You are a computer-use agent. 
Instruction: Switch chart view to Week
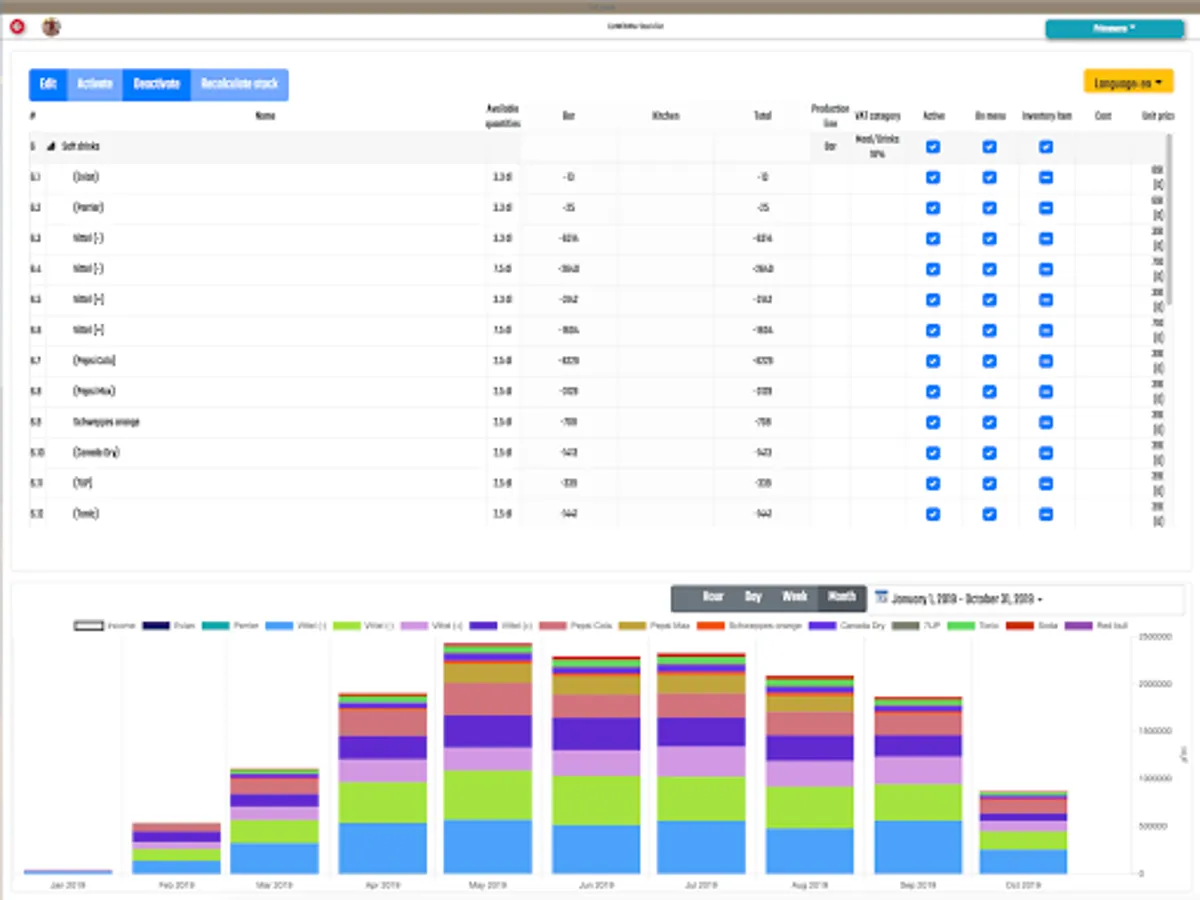pos(794,597)
